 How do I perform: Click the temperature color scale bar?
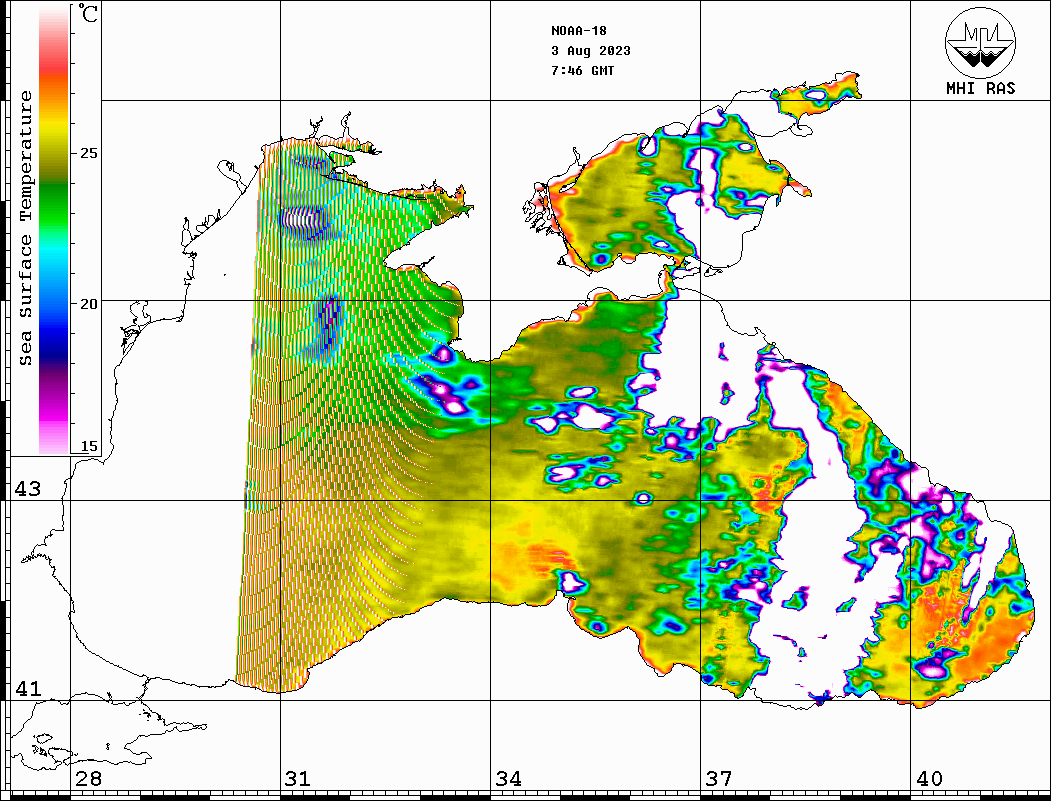tap(54, 230)
